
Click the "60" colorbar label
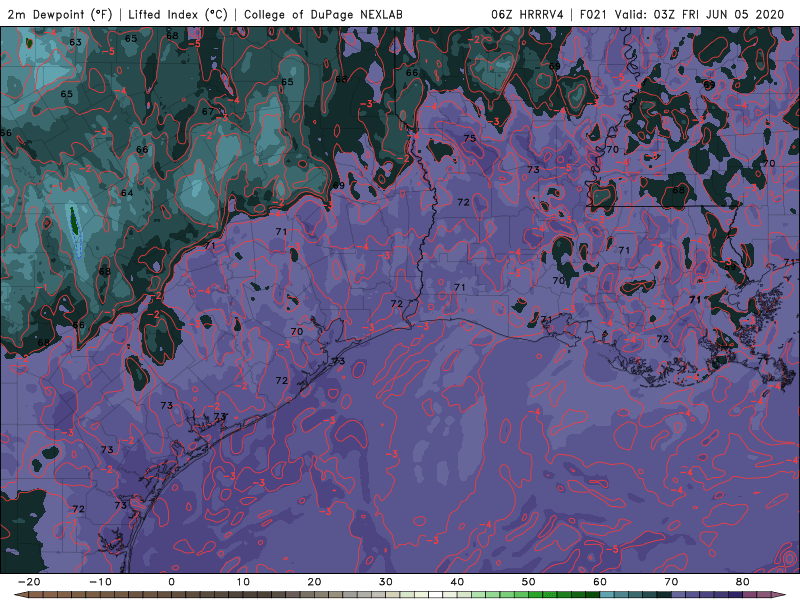pos(600,582)
